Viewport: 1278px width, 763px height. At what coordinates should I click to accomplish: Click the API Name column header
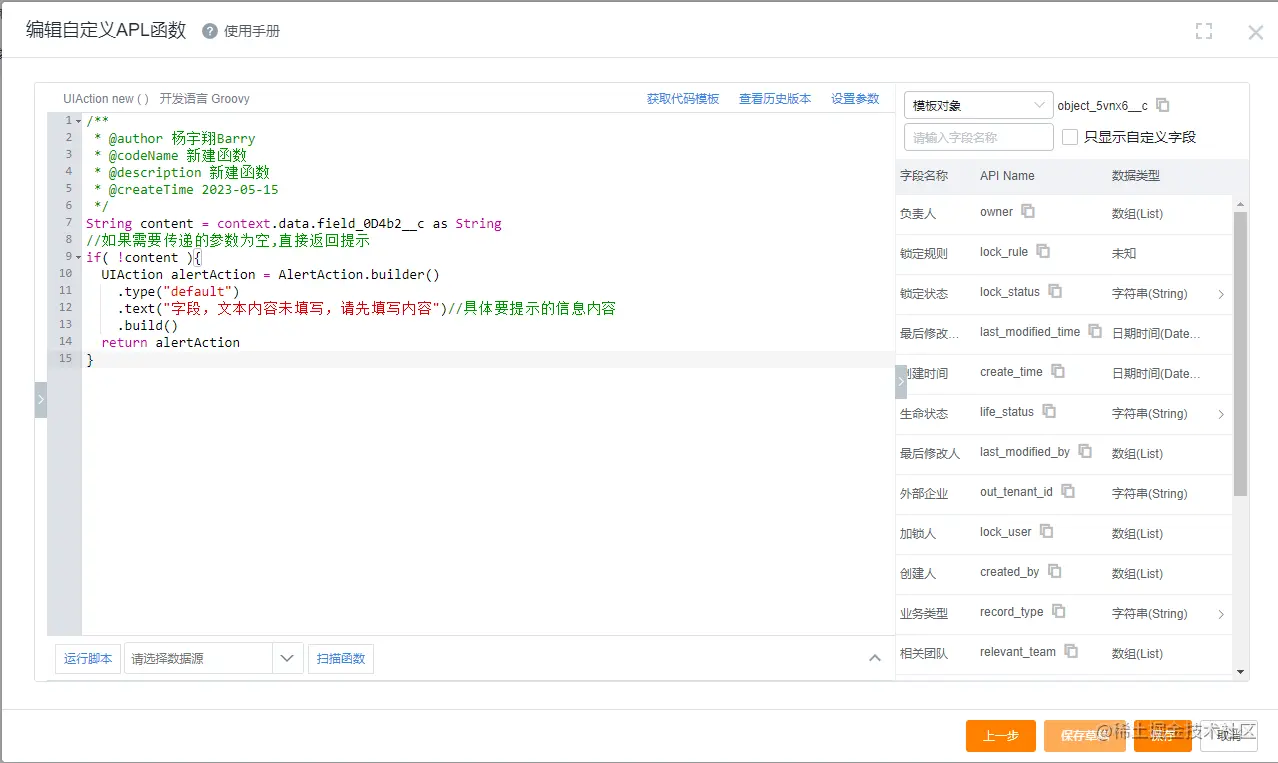point(1007,175)
